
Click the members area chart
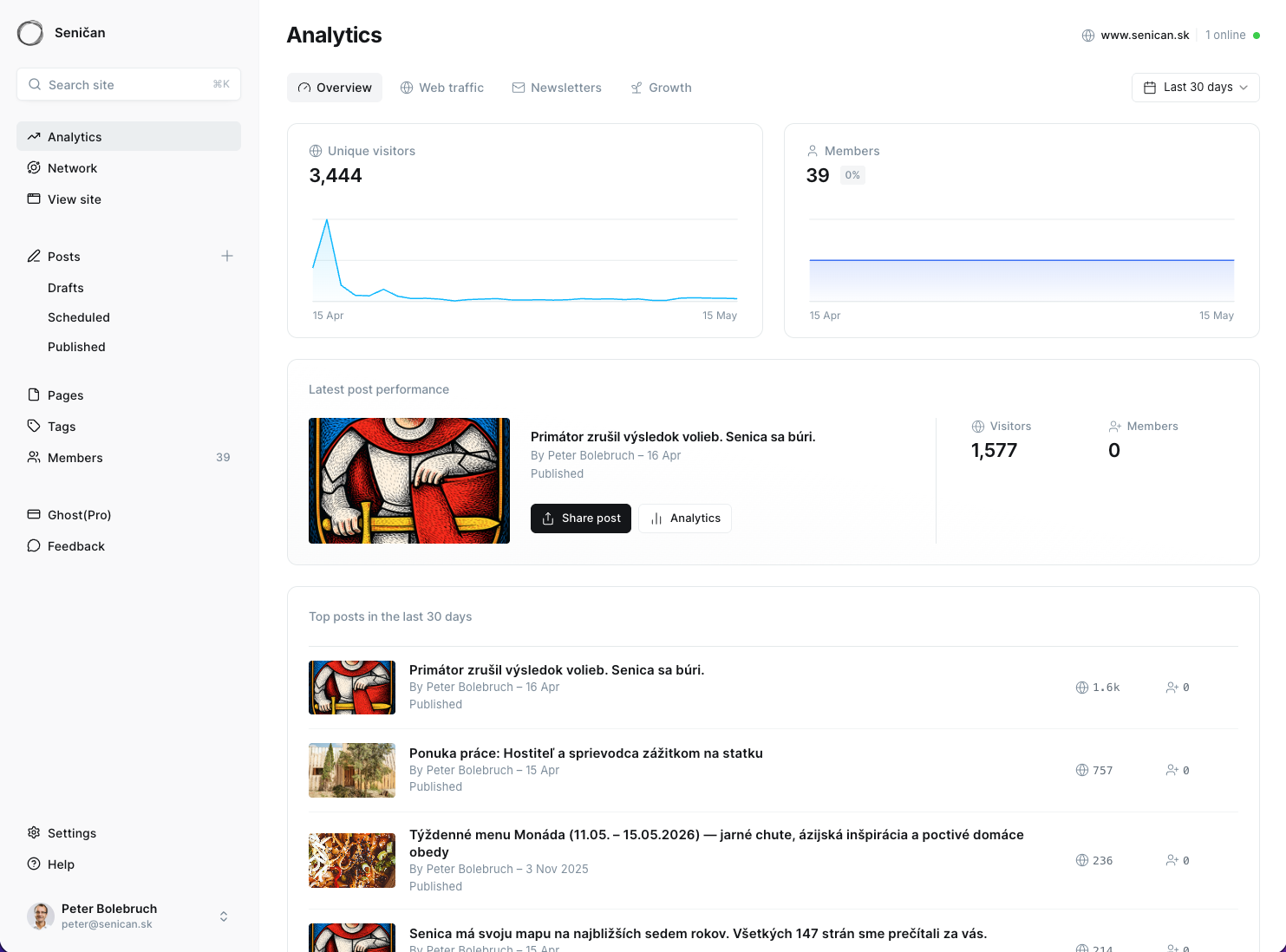coord(1022,260)
